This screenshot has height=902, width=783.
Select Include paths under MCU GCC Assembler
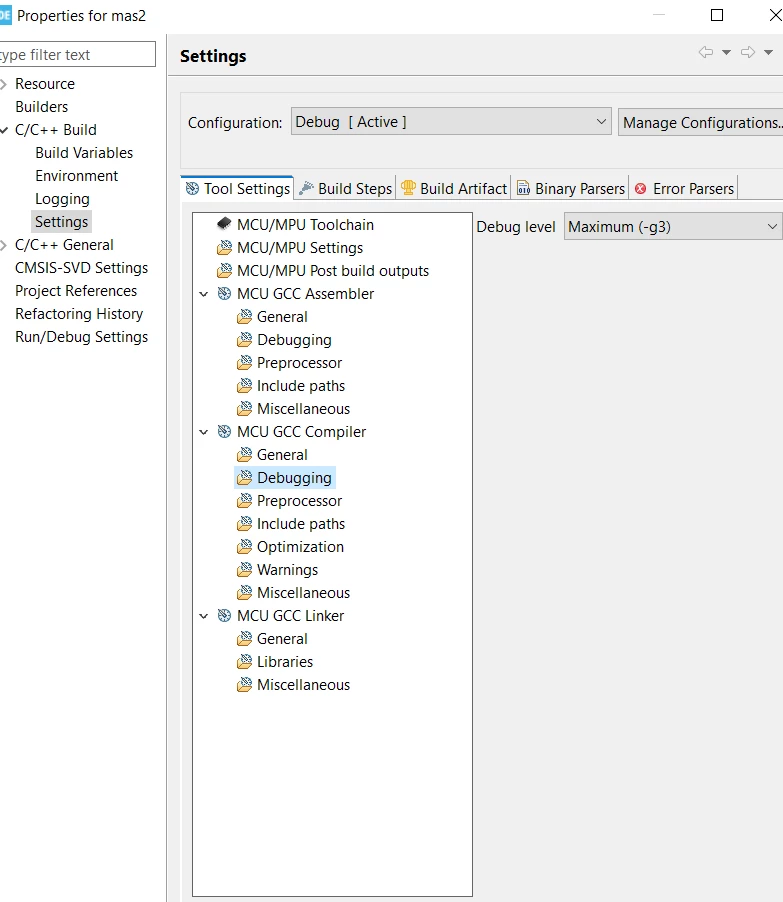point(300,385)
